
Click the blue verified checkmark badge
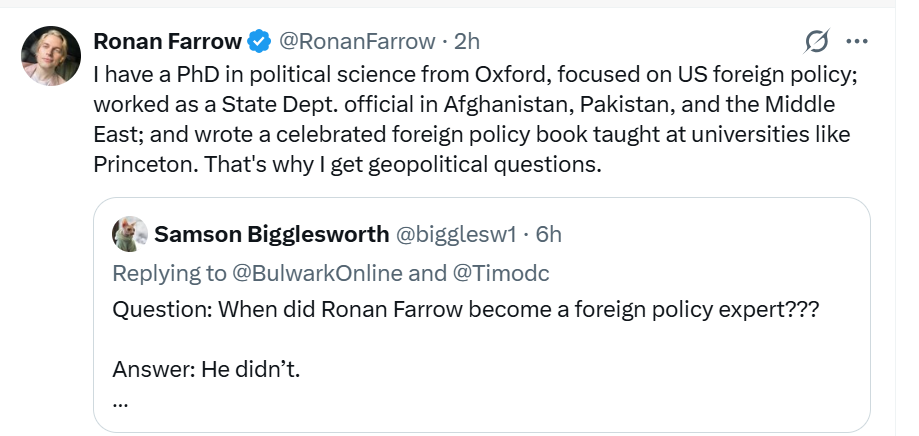pyautogui.click(x=260, y=41)
